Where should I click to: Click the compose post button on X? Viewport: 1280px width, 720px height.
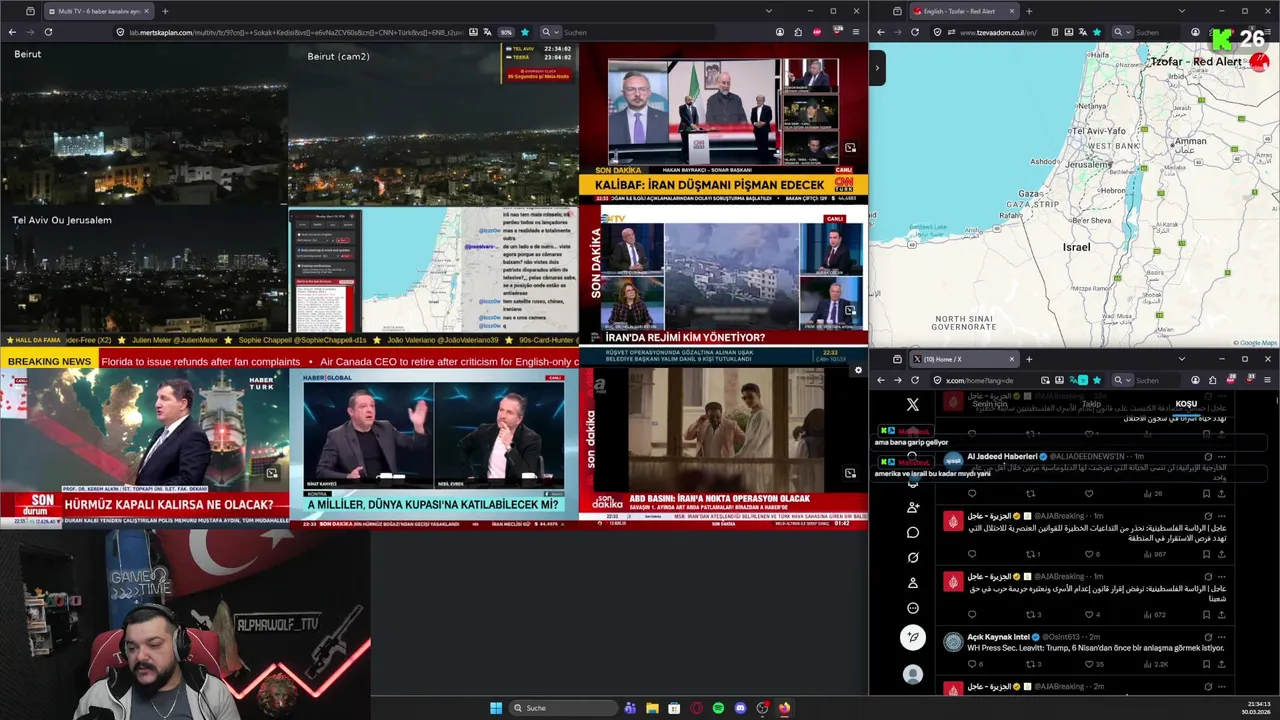coord(912,637)
